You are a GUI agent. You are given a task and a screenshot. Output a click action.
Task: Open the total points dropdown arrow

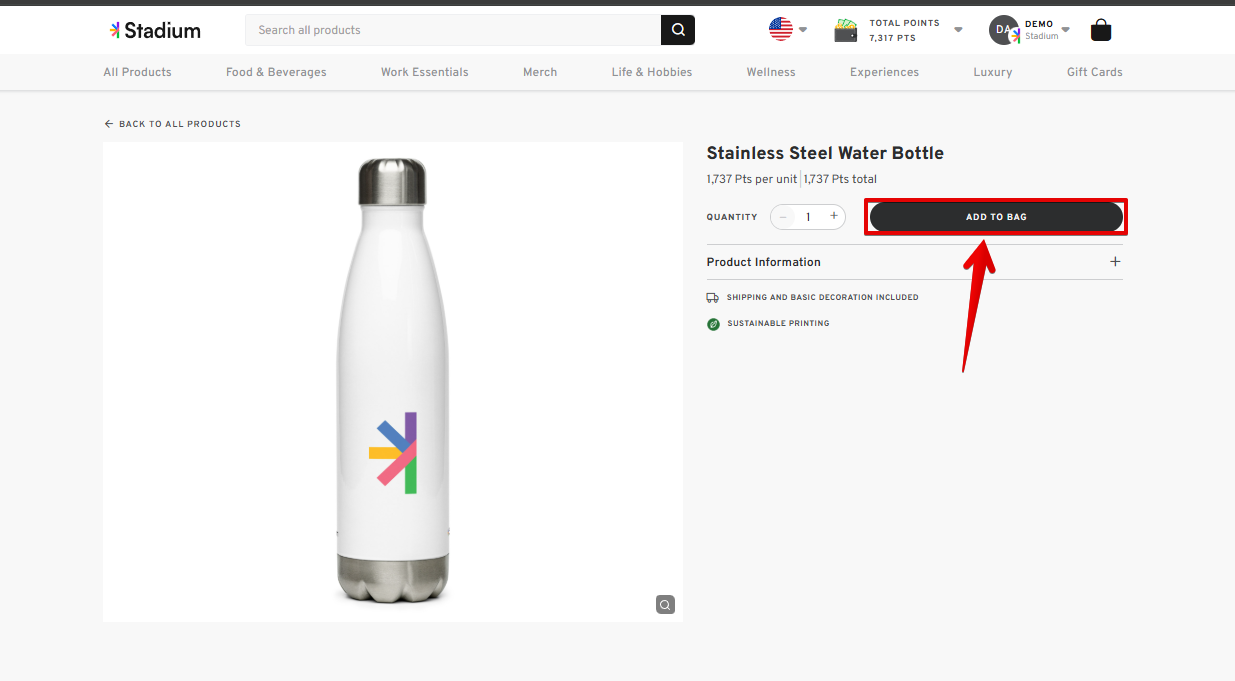(x=958, y=30)
